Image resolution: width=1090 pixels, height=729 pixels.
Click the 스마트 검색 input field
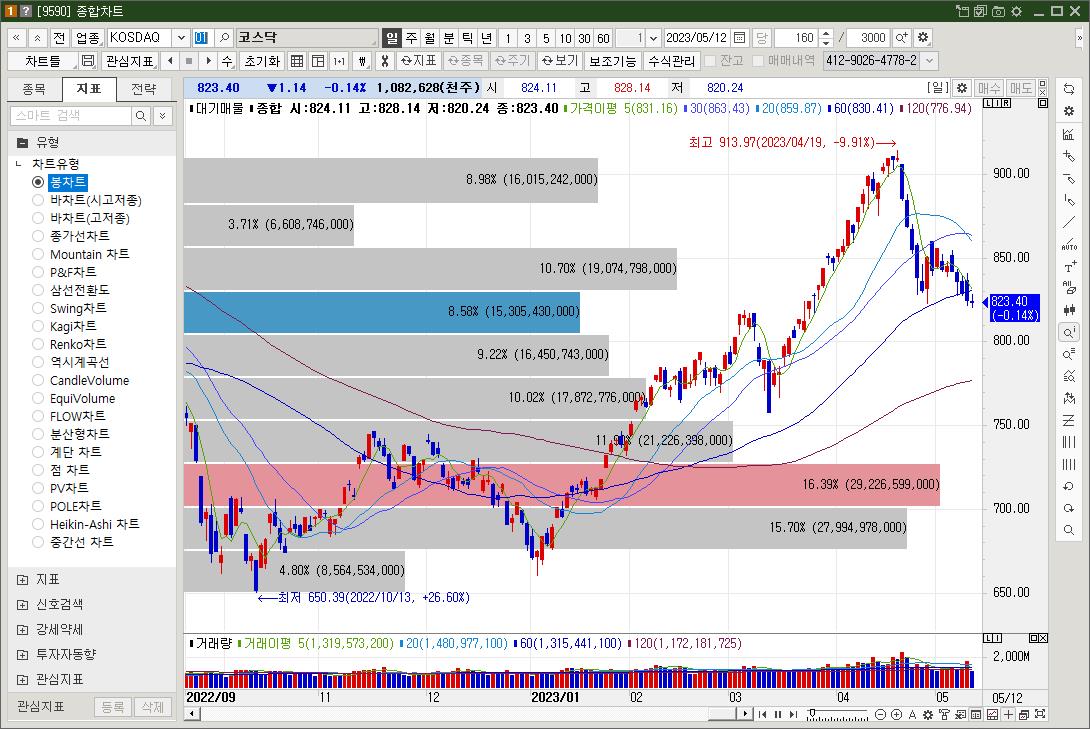71,116
